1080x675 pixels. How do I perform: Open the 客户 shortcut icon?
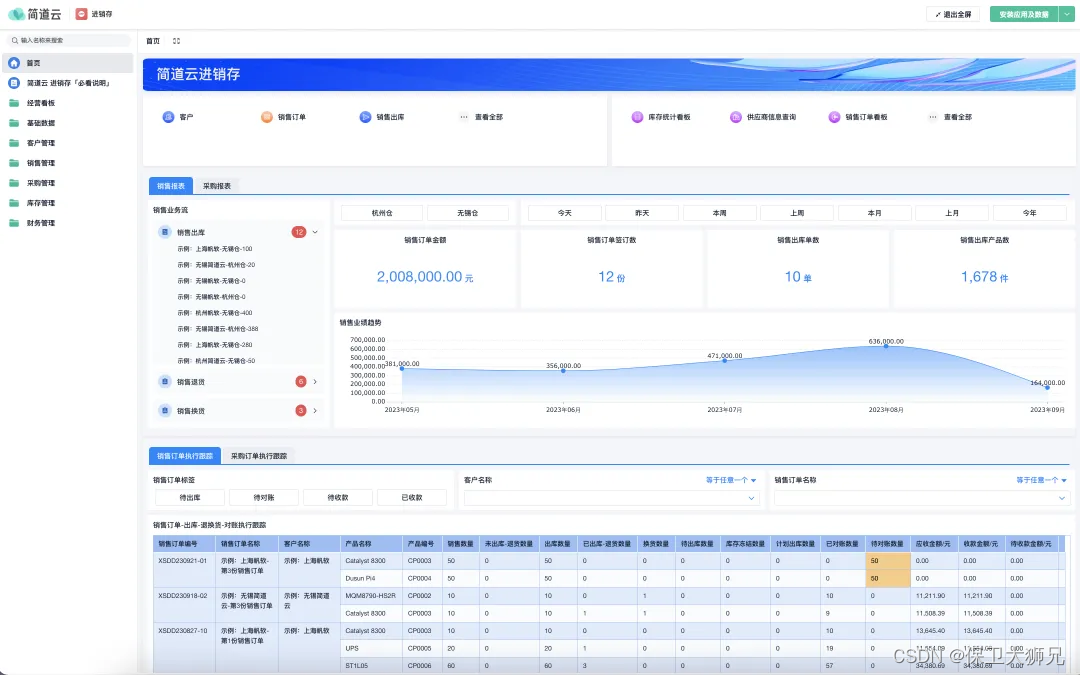coord(168,117)
